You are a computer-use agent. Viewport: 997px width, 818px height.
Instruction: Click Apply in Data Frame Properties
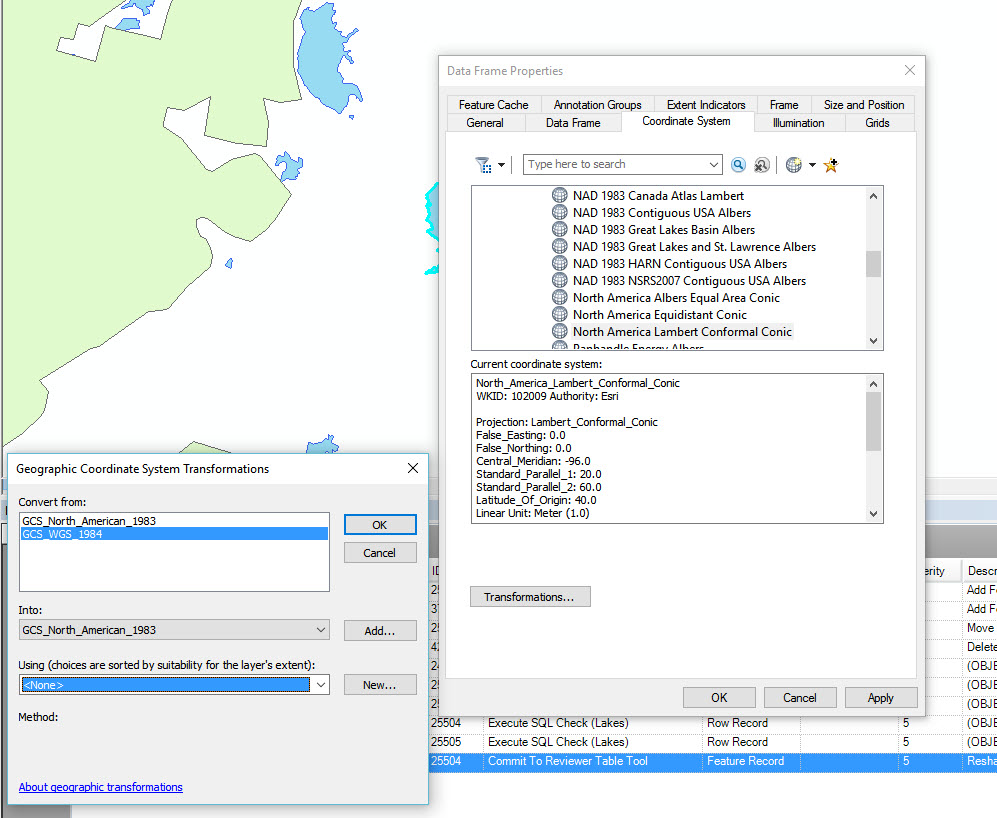point(881,698)
